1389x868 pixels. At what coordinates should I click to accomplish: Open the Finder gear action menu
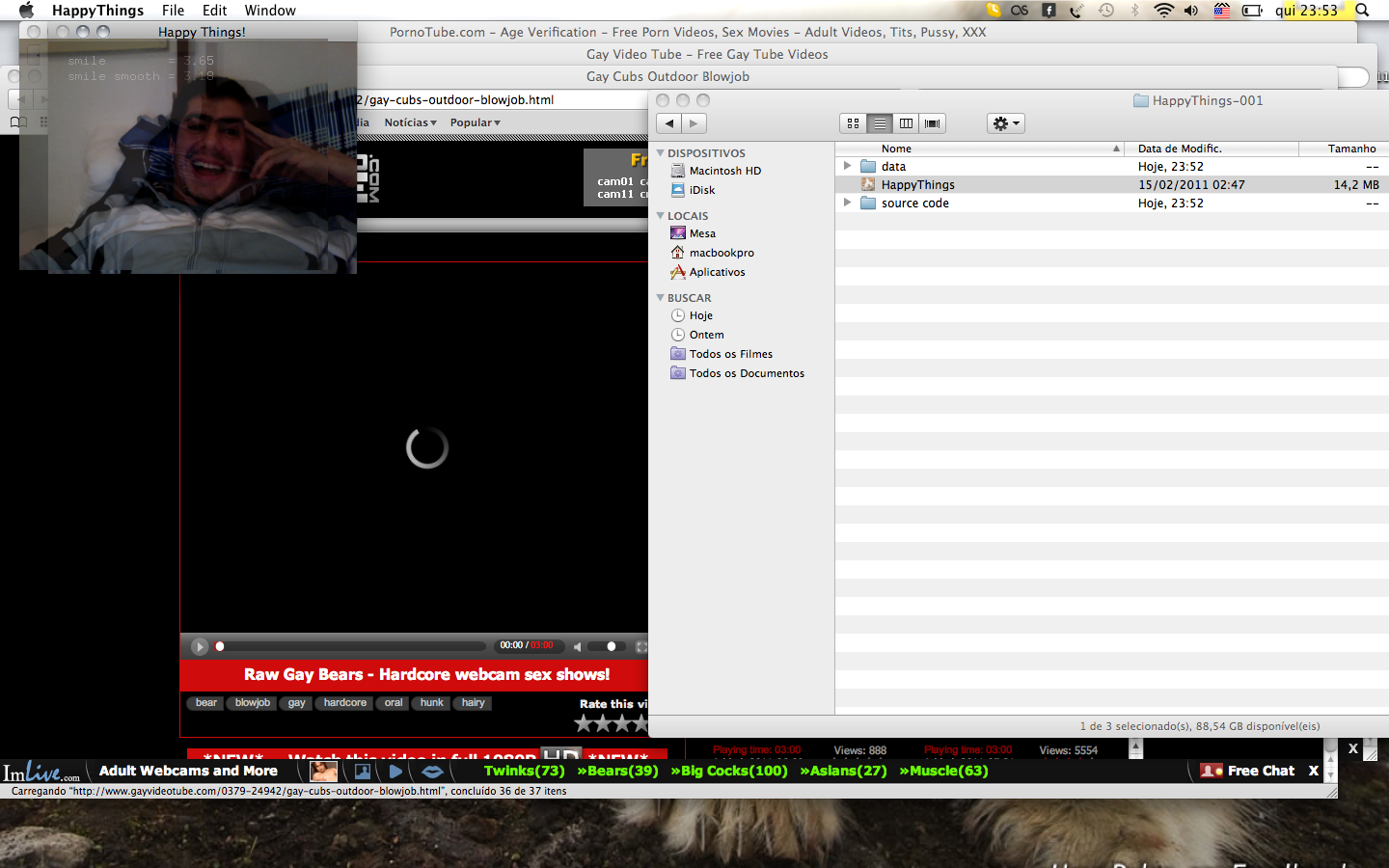coord(1005,123)
